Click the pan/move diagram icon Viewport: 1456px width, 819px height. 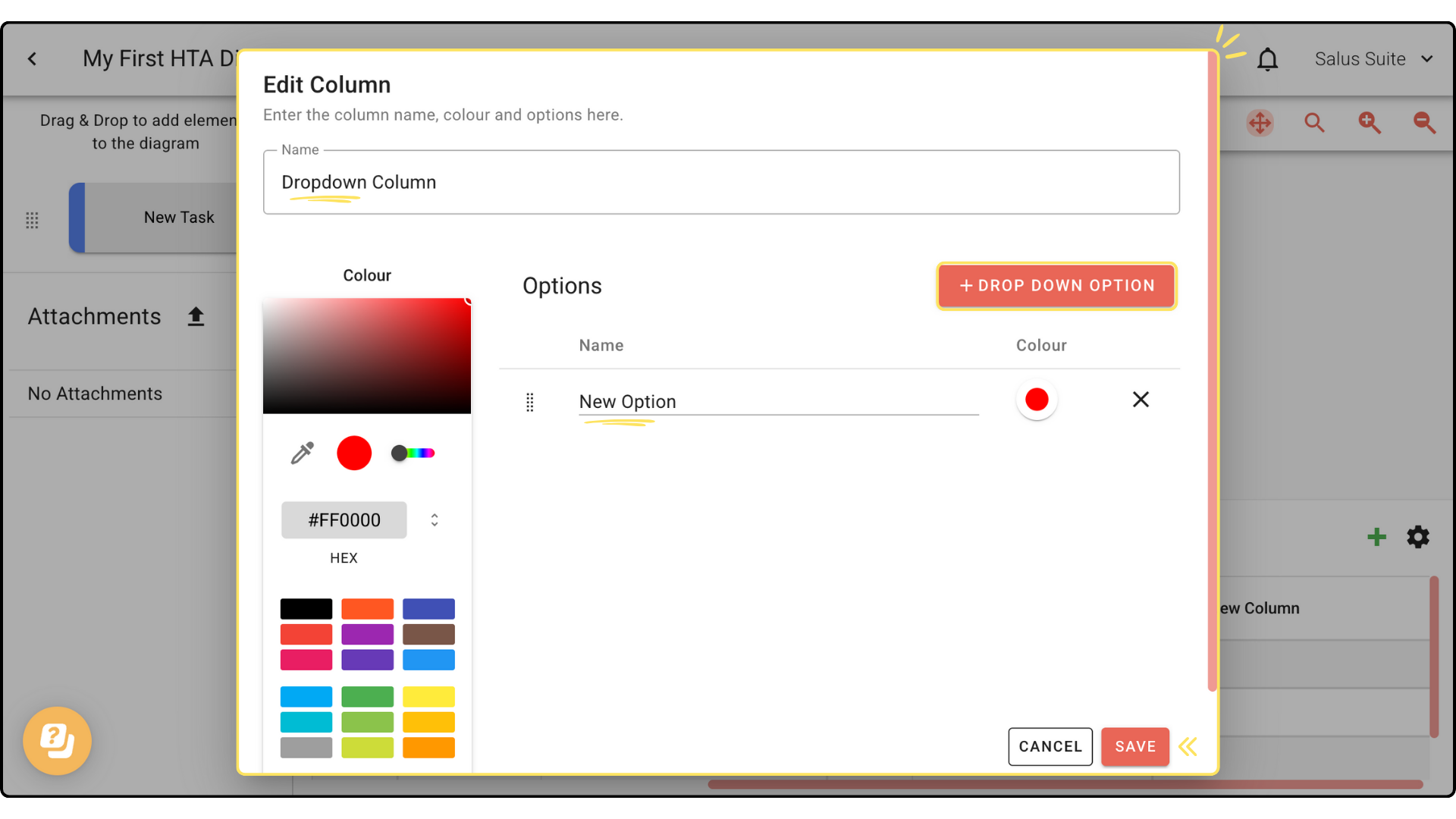click(1260, 123)
